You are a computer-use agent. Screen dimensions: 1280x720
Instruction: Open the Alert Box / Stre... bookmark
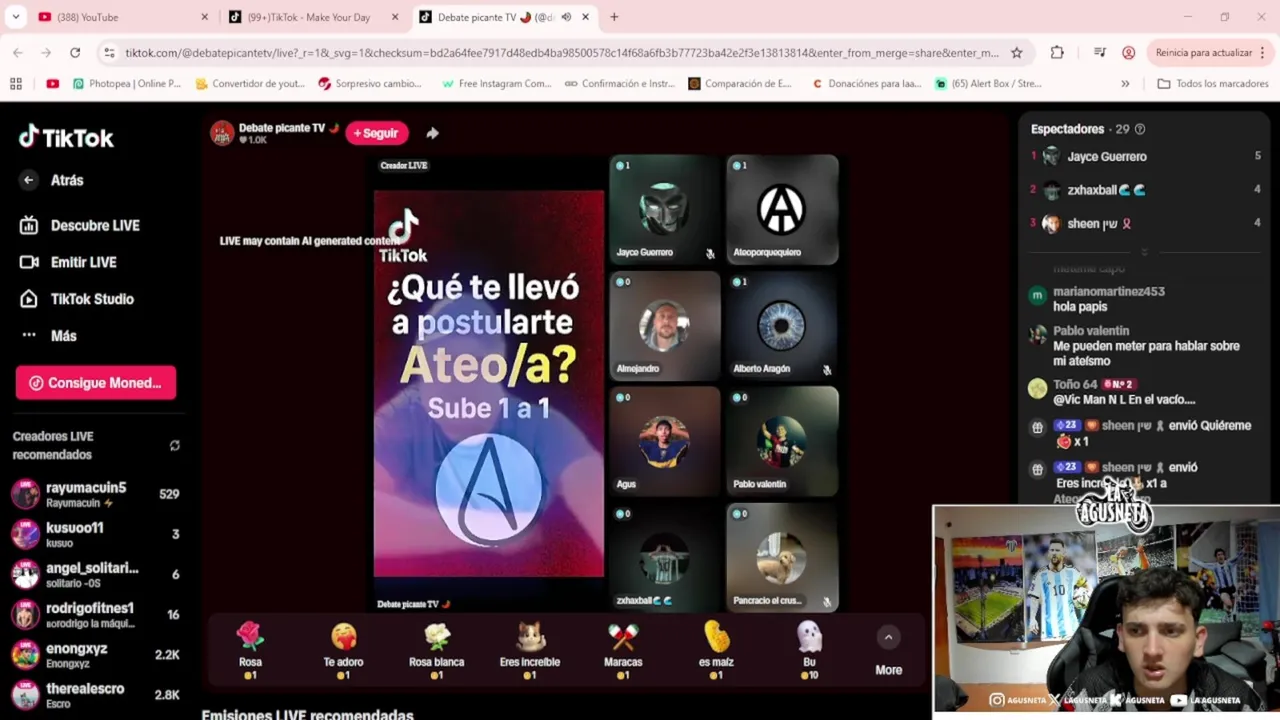point(988,84)
